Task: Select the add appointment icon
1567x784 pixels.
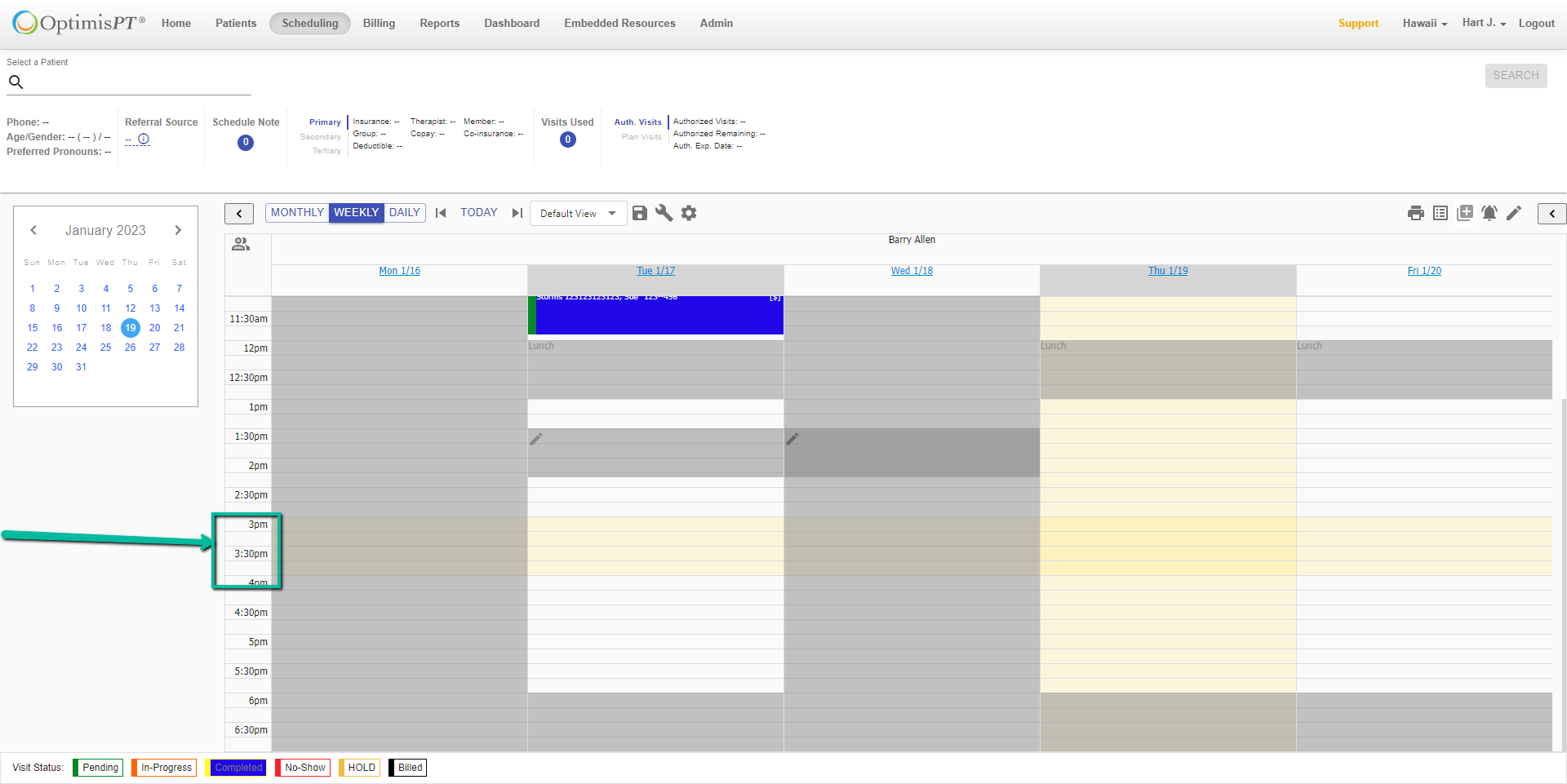Action: click(x=1464, y=213)
